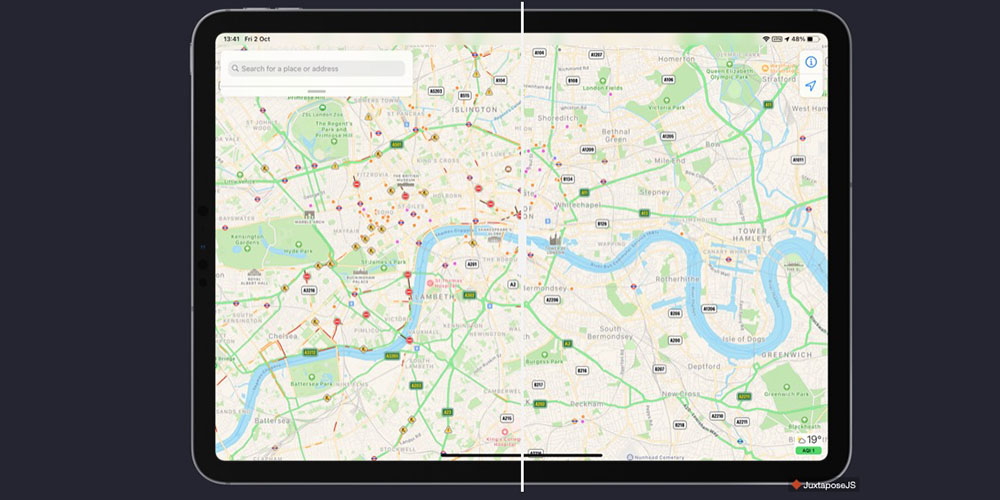The width and height of the screenshot is (1000, 500).
Task: Click the Victoria Park marker
Action: [x=667, y=102]
